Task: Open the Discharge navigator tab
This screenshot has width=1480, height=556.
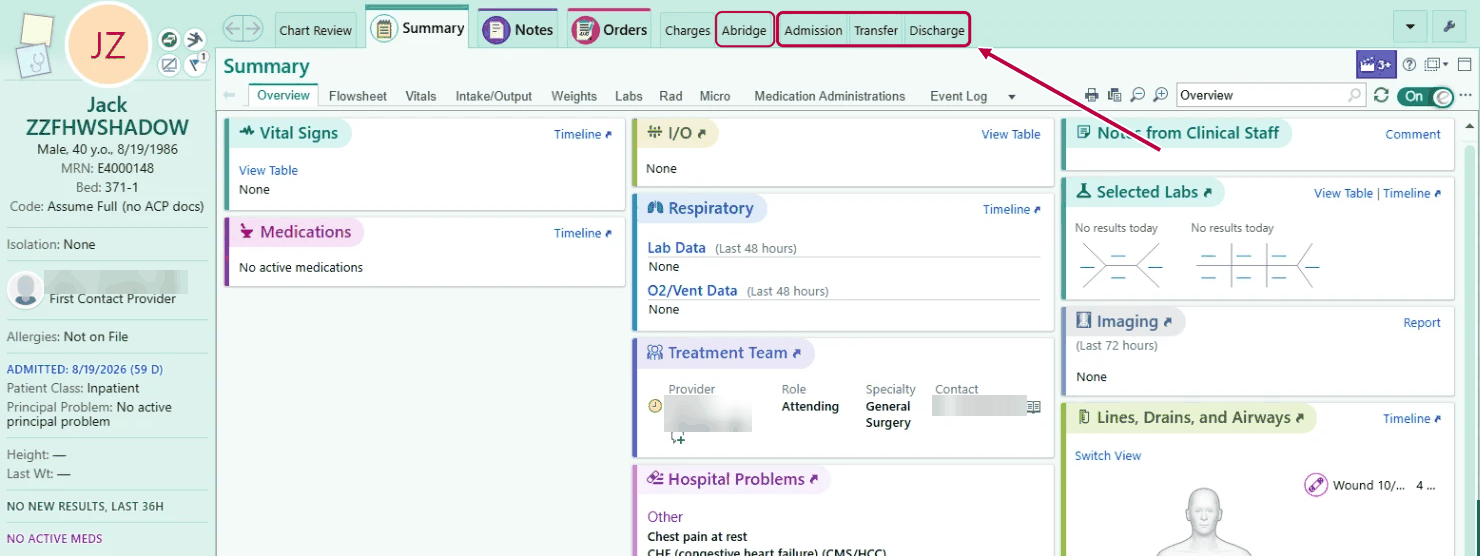Action: 937,30
